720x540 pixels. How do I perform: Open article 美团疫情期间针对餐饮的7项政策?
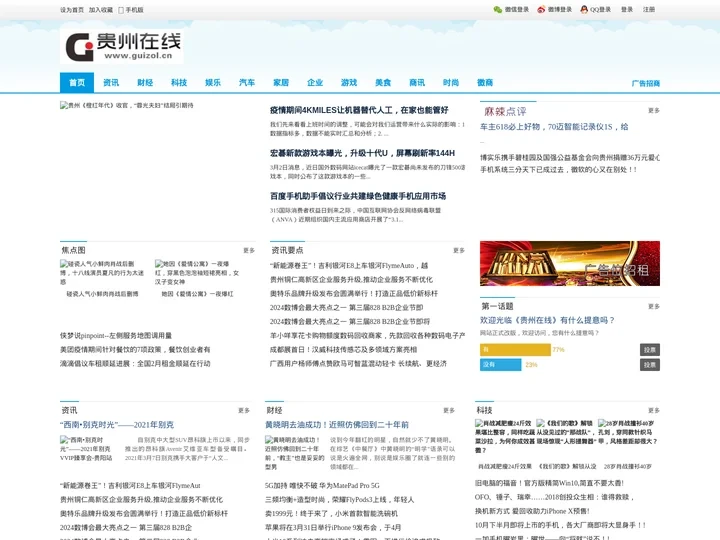(x=135, y=350)
